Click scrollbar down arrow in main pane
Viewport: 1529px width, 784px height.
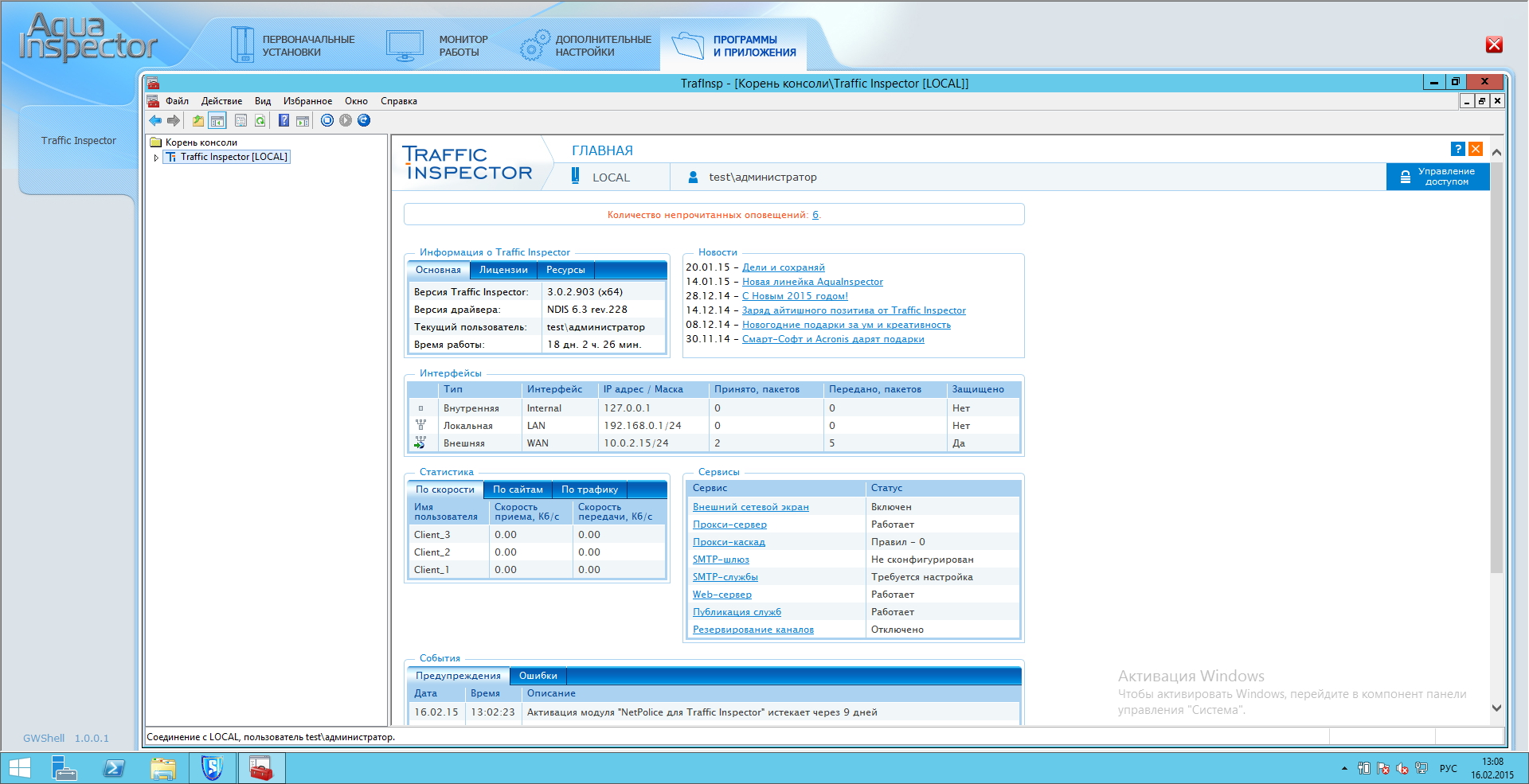pyautogui.click(x=1496, y=708)
